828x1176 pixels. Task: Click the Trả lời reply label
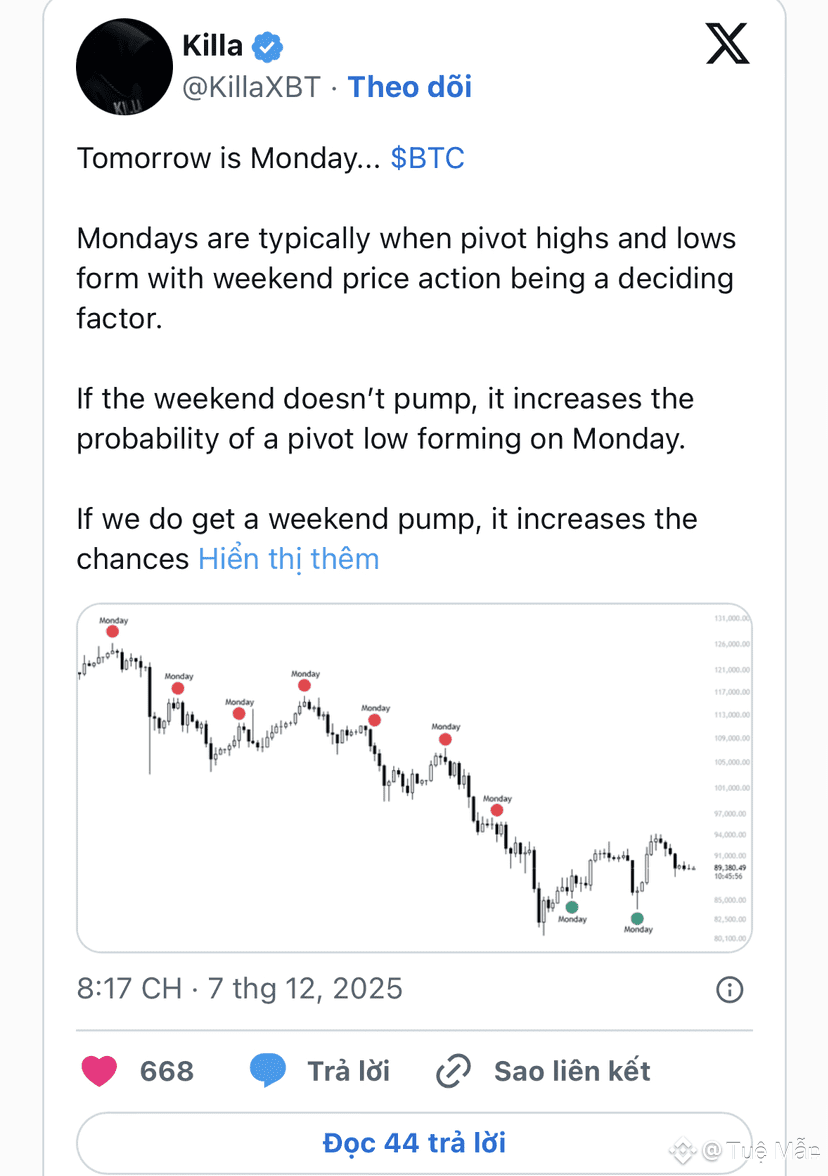click(348, 1071)
